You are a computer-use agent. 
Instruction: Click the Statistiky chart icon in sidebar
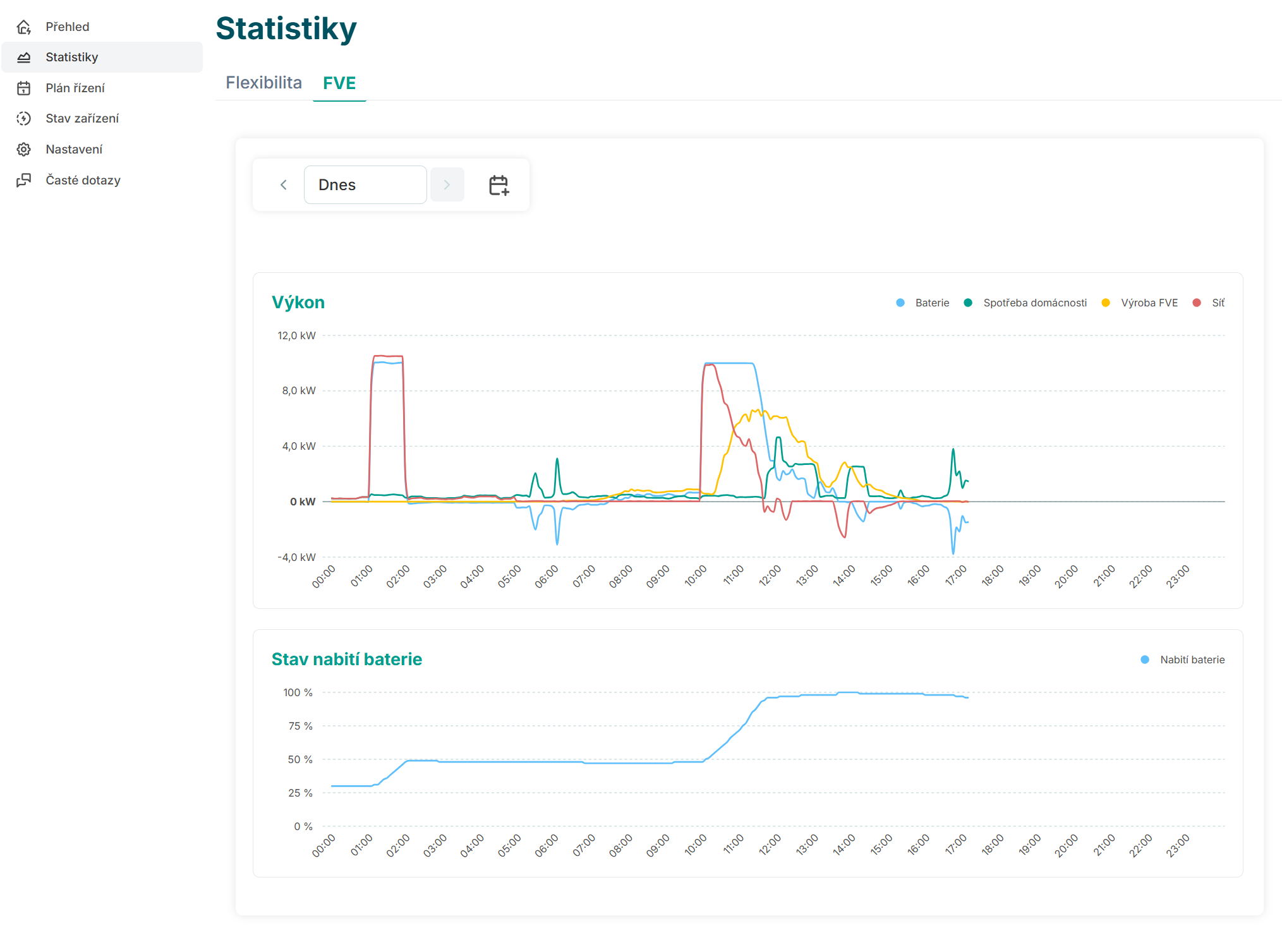[x=24, y=57]
